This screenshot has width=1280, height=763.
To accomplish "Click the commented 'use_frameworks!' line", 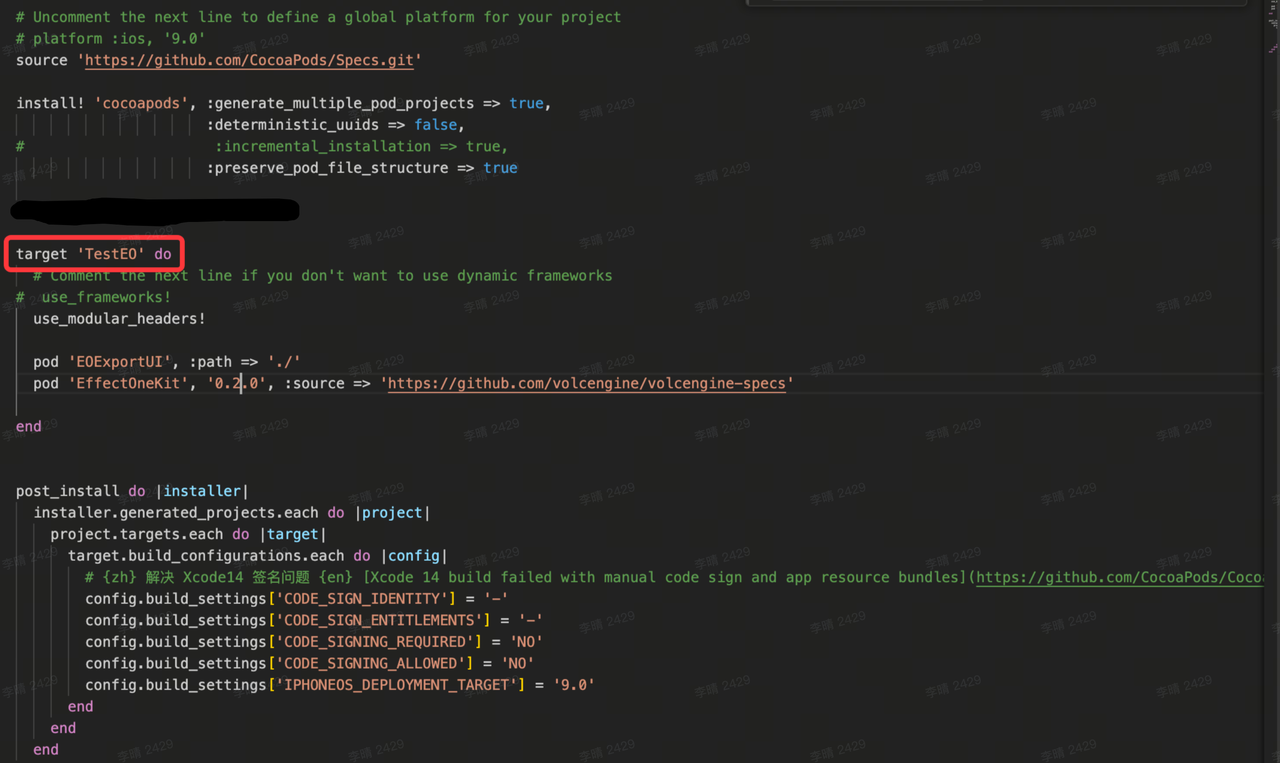I will tap(94, 297).
